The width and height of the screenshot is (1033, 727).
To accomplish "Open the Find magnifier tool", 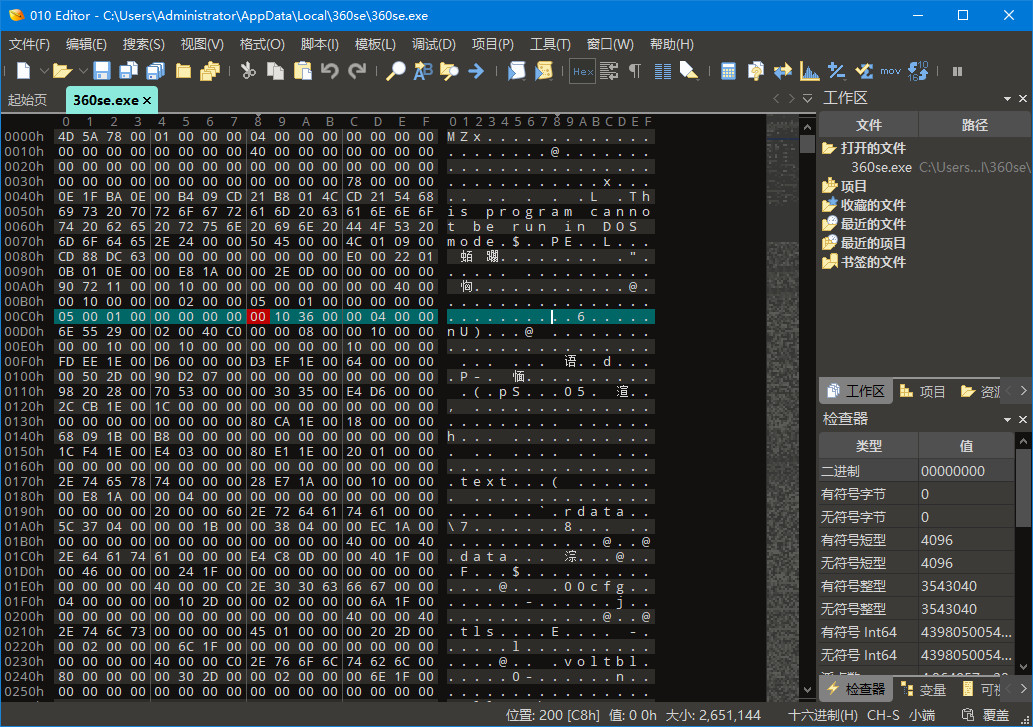I will point(395,71).
